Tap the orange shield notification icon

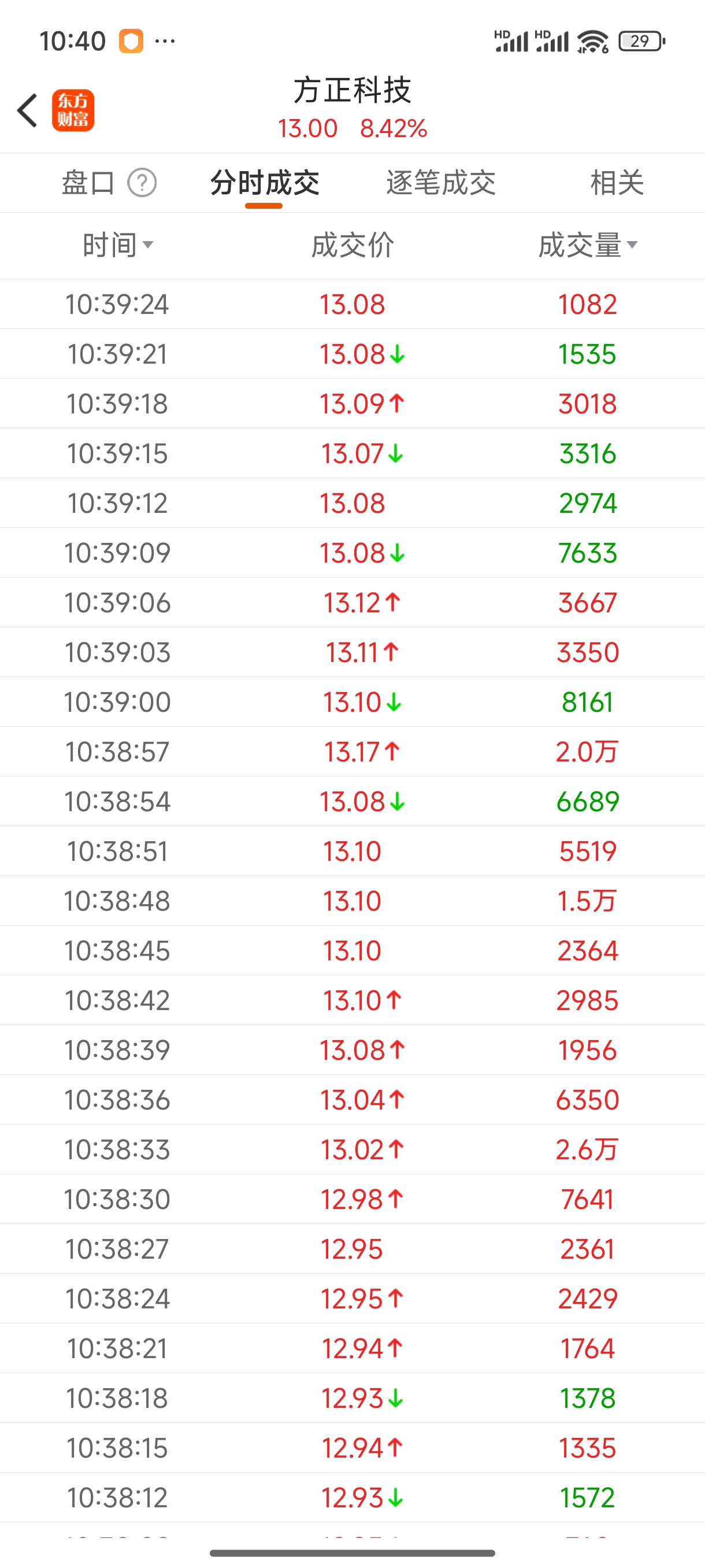[x=131, y=42]
